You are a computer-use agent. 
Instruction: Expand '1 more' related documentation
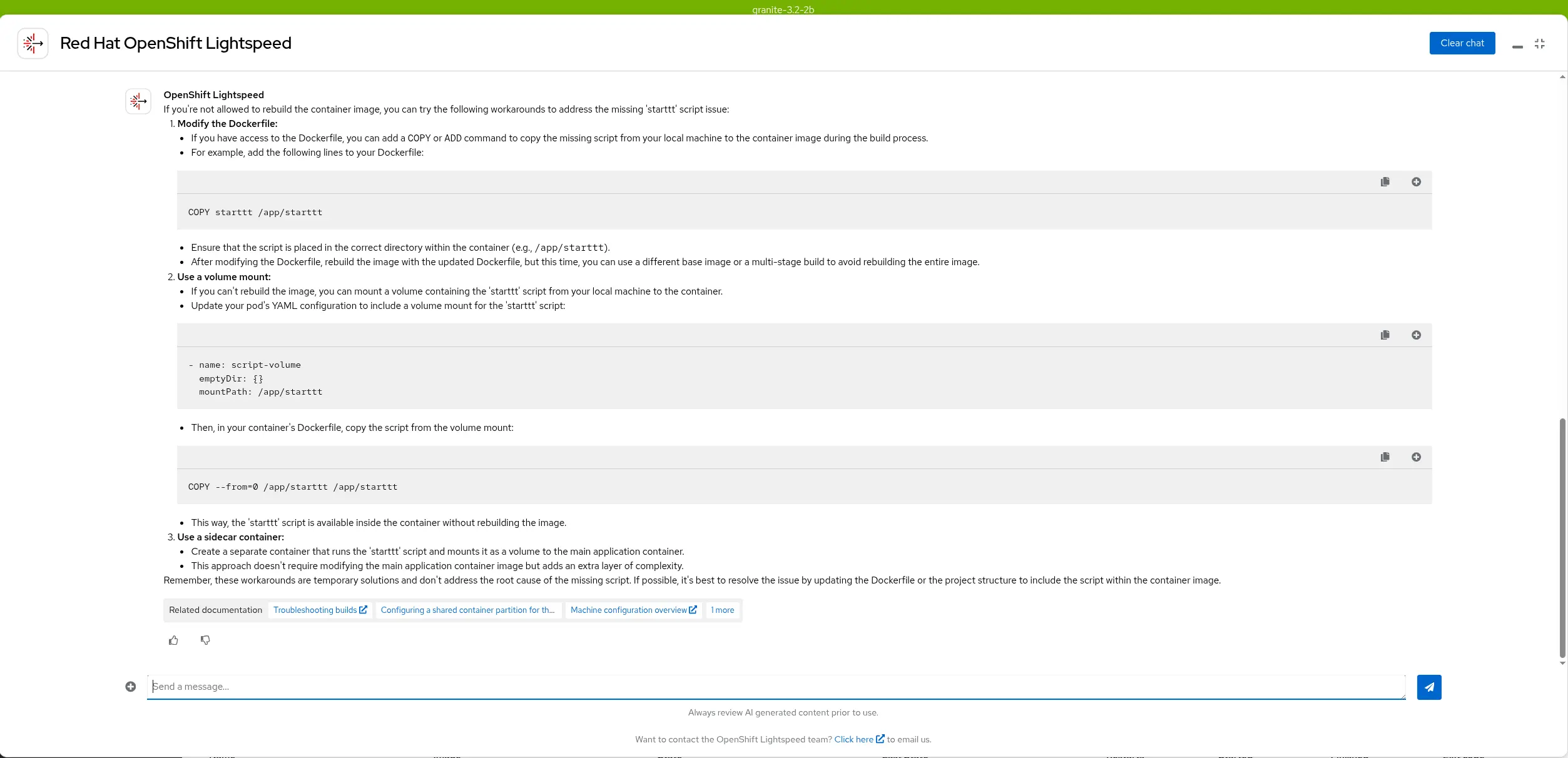coord(723,610)
